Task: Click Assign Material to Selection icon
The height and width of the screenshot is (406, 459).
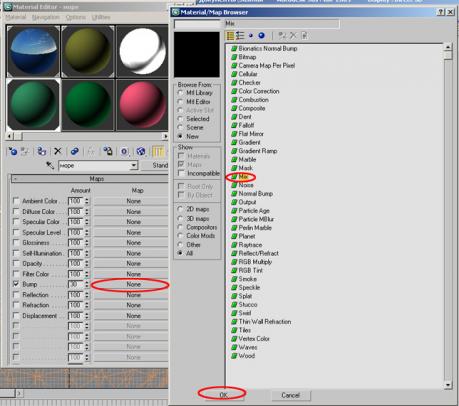Action: [41, 151]
